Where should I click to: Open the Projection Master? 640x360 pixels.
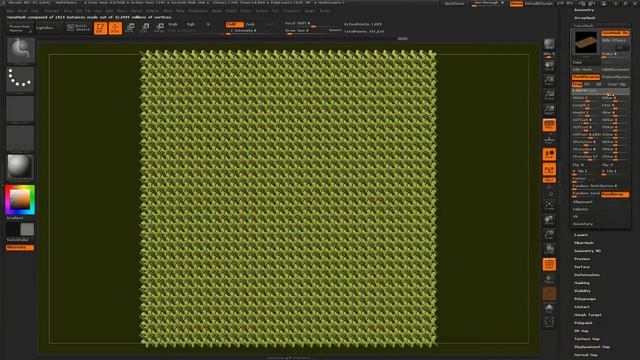[x=20, y=28]
